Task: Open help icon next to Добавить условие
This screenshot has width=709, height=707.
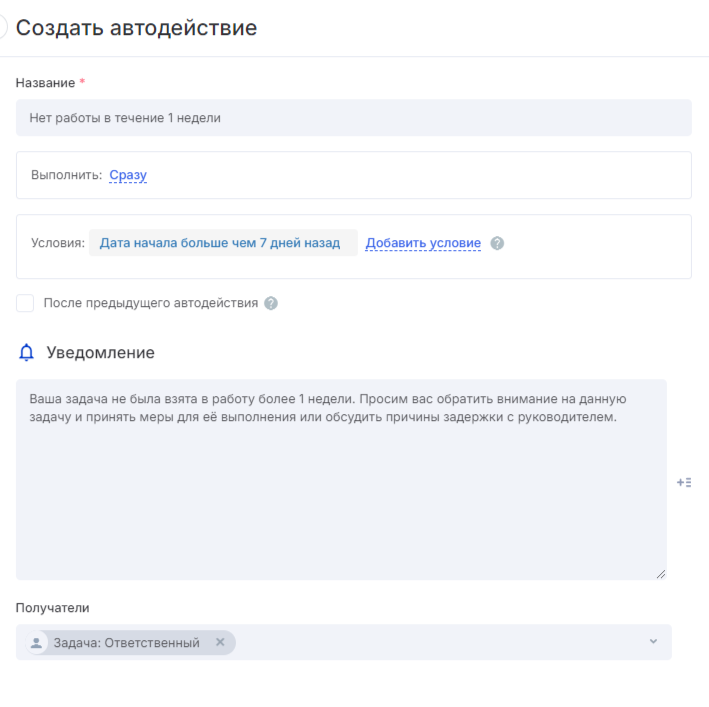Action: [498, 243]
